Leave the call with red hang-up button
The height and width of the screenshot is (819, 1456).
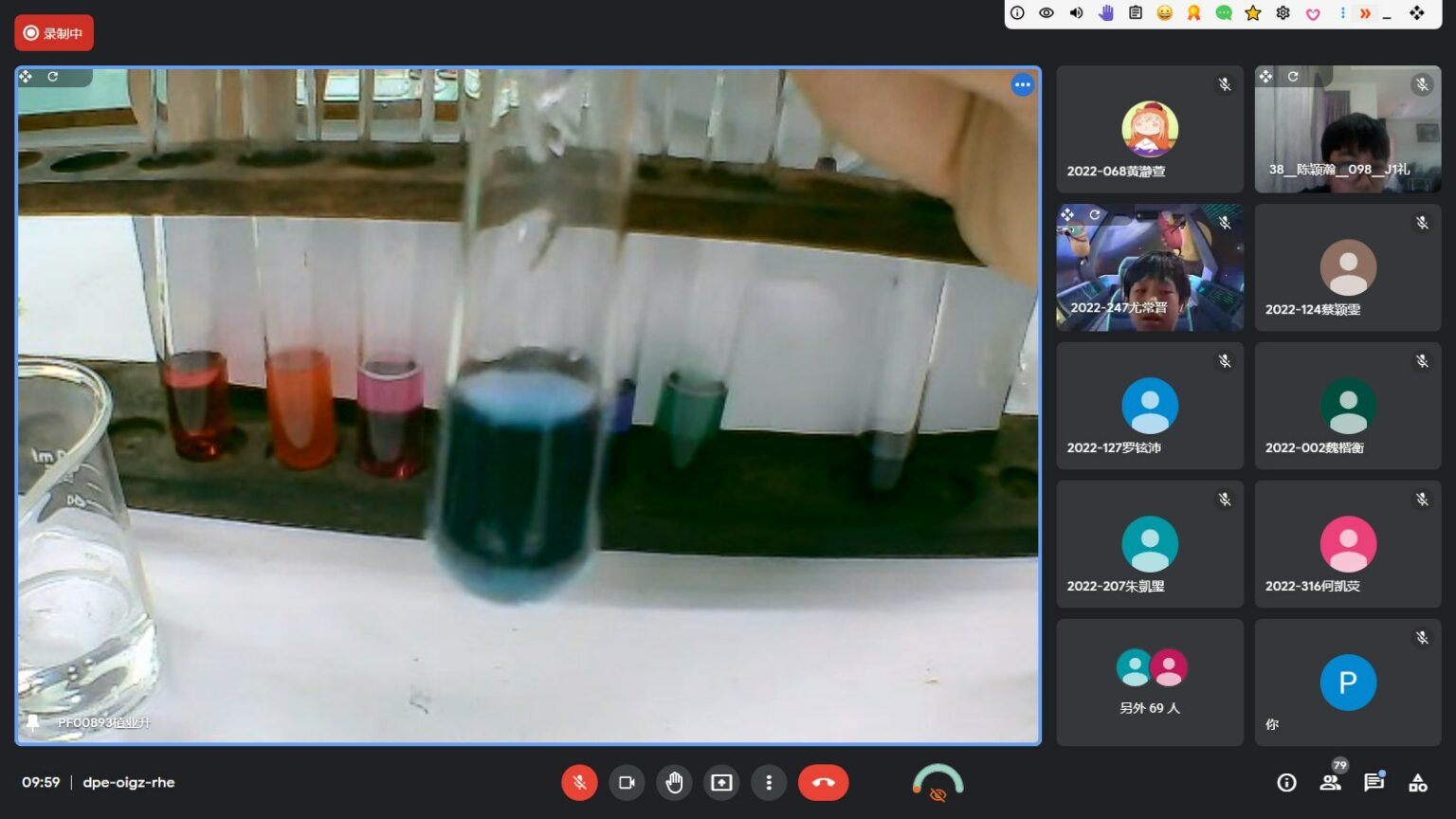823,782
